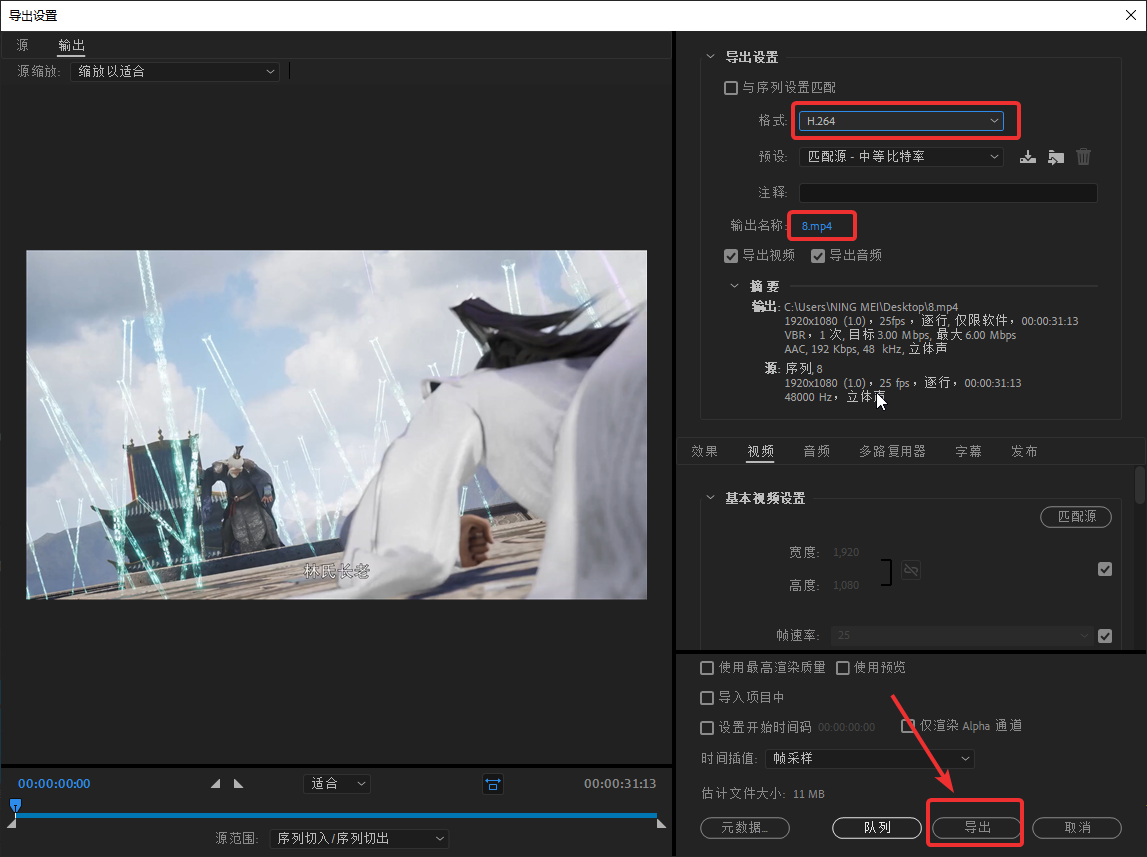The image size is (1147, 857).
Task: Toggle the width/height match source checkbox
Action: coord(1105,569)
